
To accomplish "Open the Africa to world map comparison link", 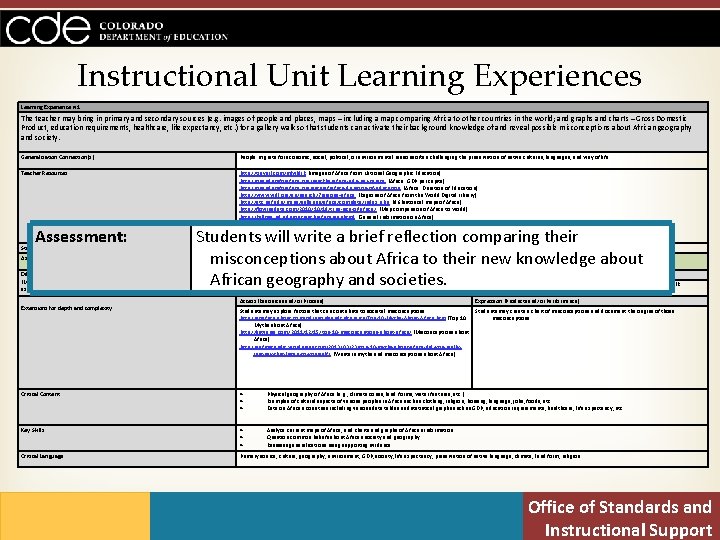I will click(308, 209).
